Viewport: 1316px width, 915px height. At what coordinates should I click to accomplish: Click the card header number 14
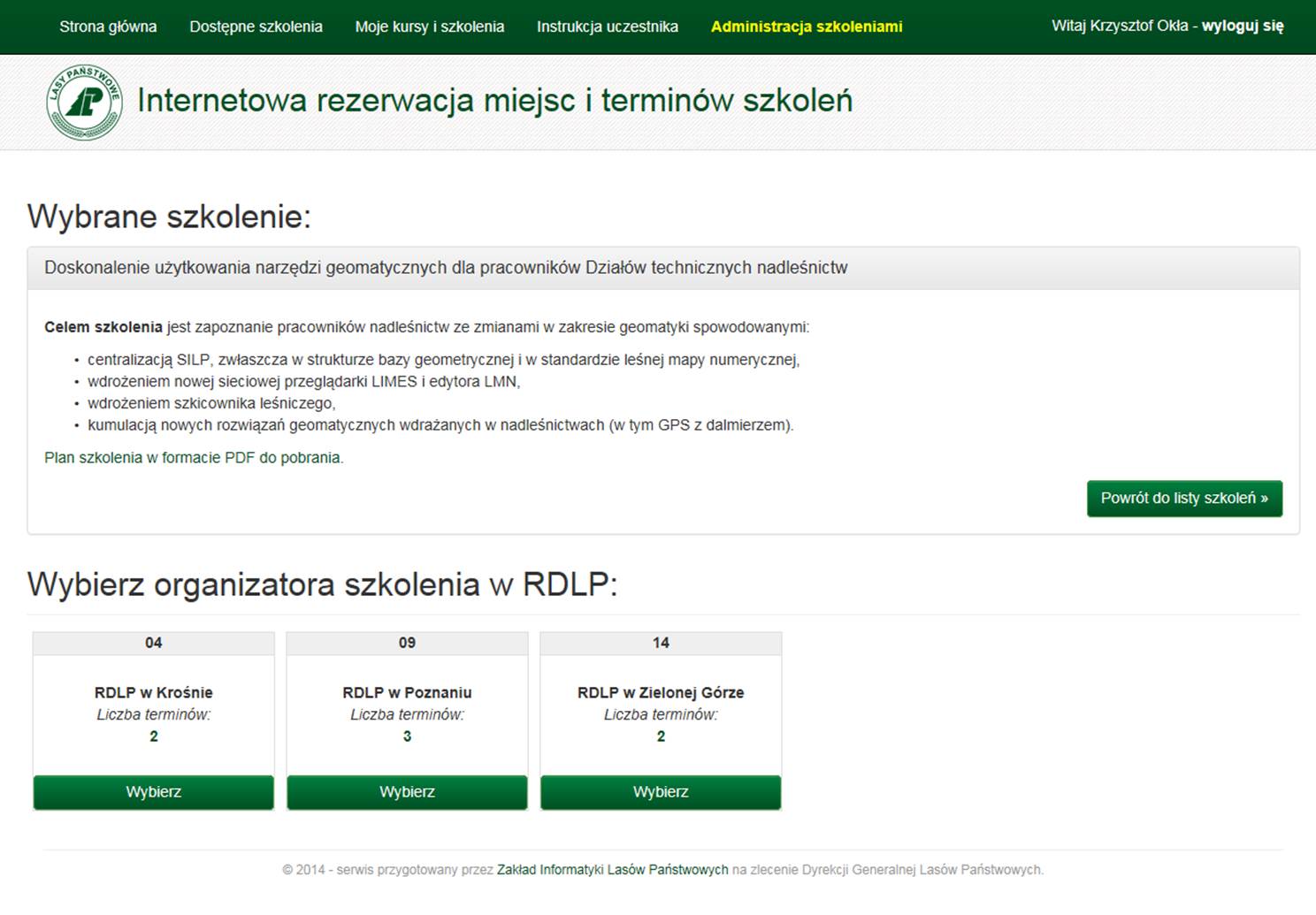661,643
